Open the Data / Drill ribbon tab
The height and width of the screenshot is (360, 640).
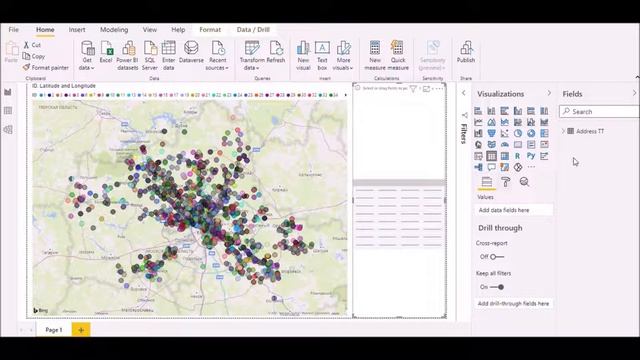click(253, 29)
